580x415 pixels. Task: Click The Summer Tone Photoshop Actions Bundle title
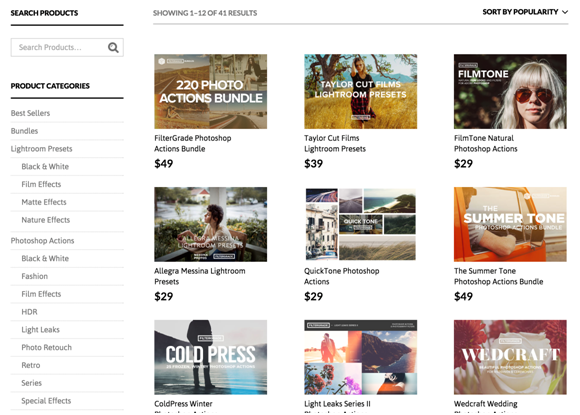(x=499, y=276)
